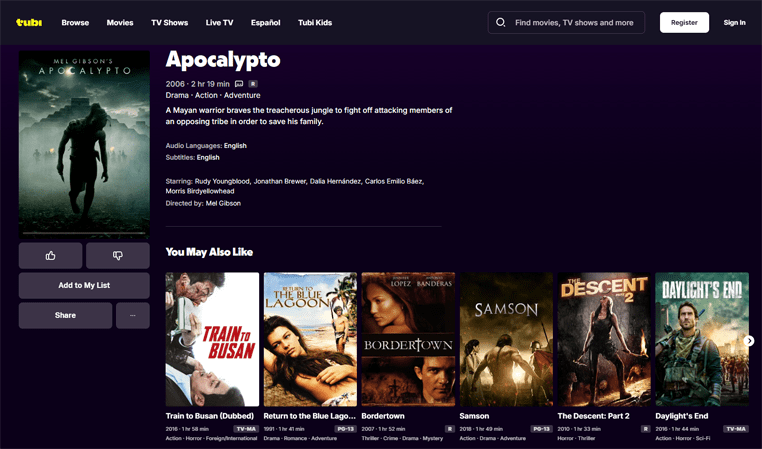Focus the Find movies search field
This screenshot has width=762, height=449.
[x=566, y=22]
